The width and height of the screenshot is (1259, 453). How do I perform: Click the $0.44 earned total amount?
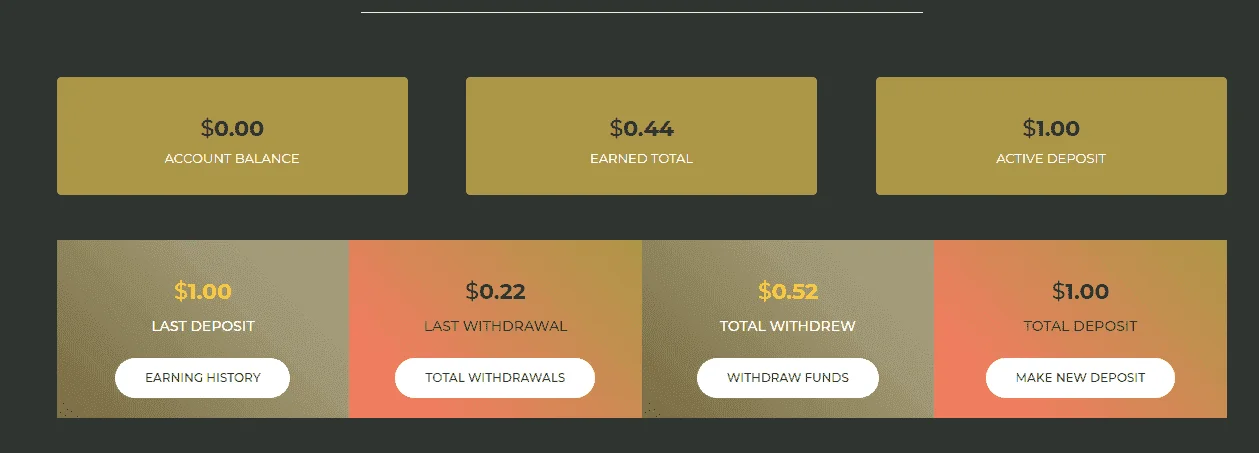tap(641, 128)
